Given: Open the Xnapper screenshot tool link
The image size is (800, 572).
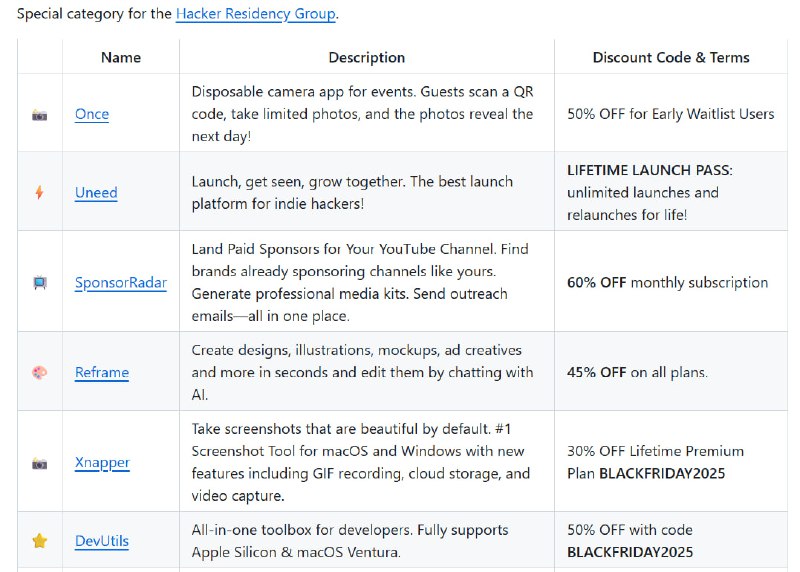Looking at the screenshot, I should [102, 463].
